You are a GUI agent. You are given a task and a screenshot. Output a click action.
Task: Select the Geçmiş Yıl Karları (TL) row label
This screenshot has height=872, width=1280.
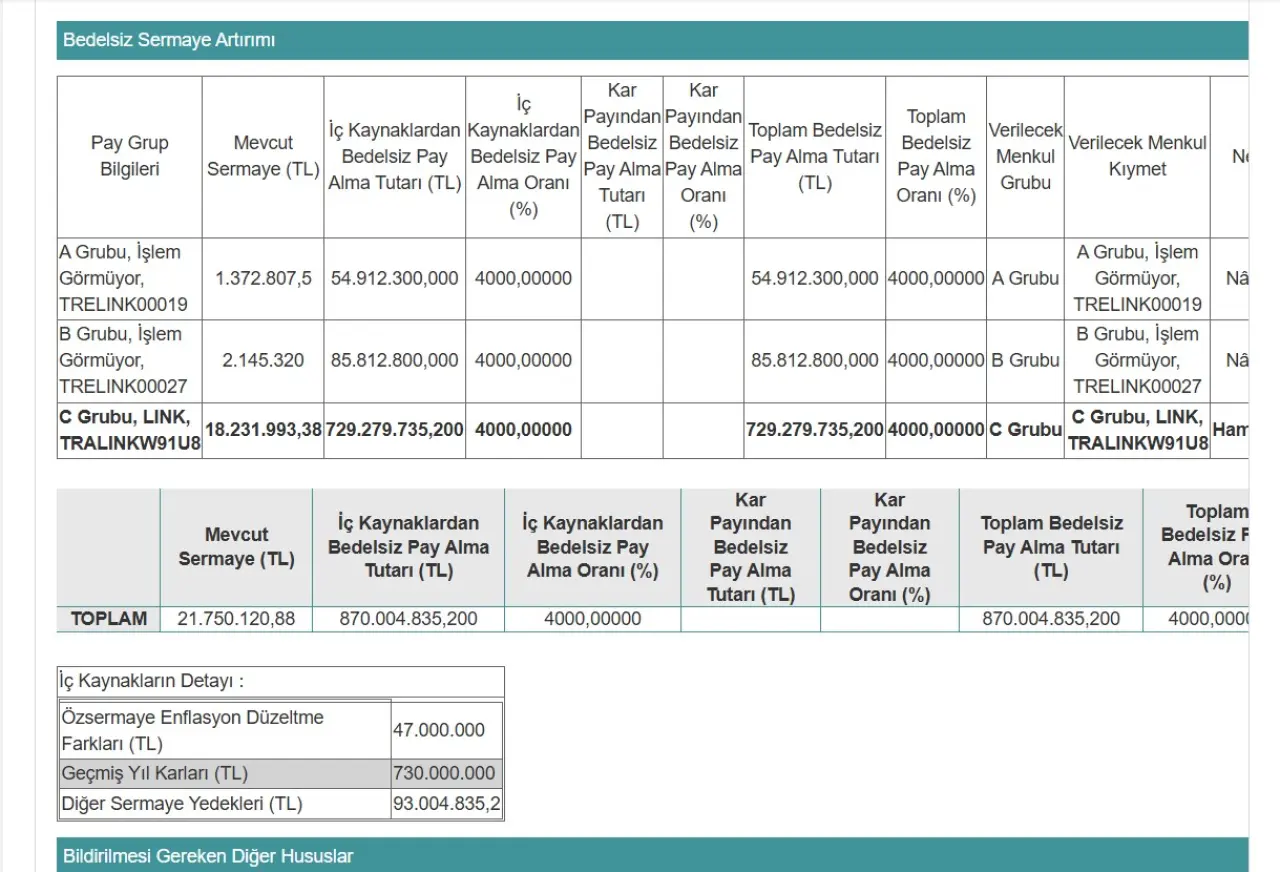(155, 773)
